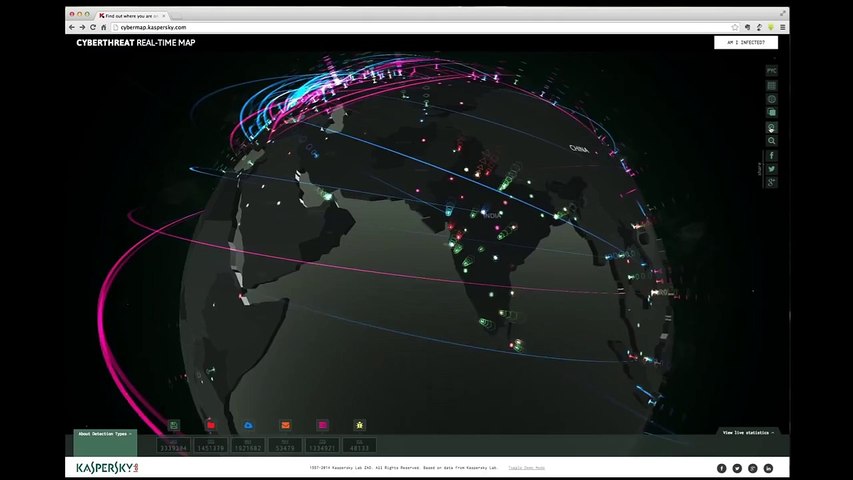
Task: Click the 48133 counter box
Action: click(x=359, y=446)
